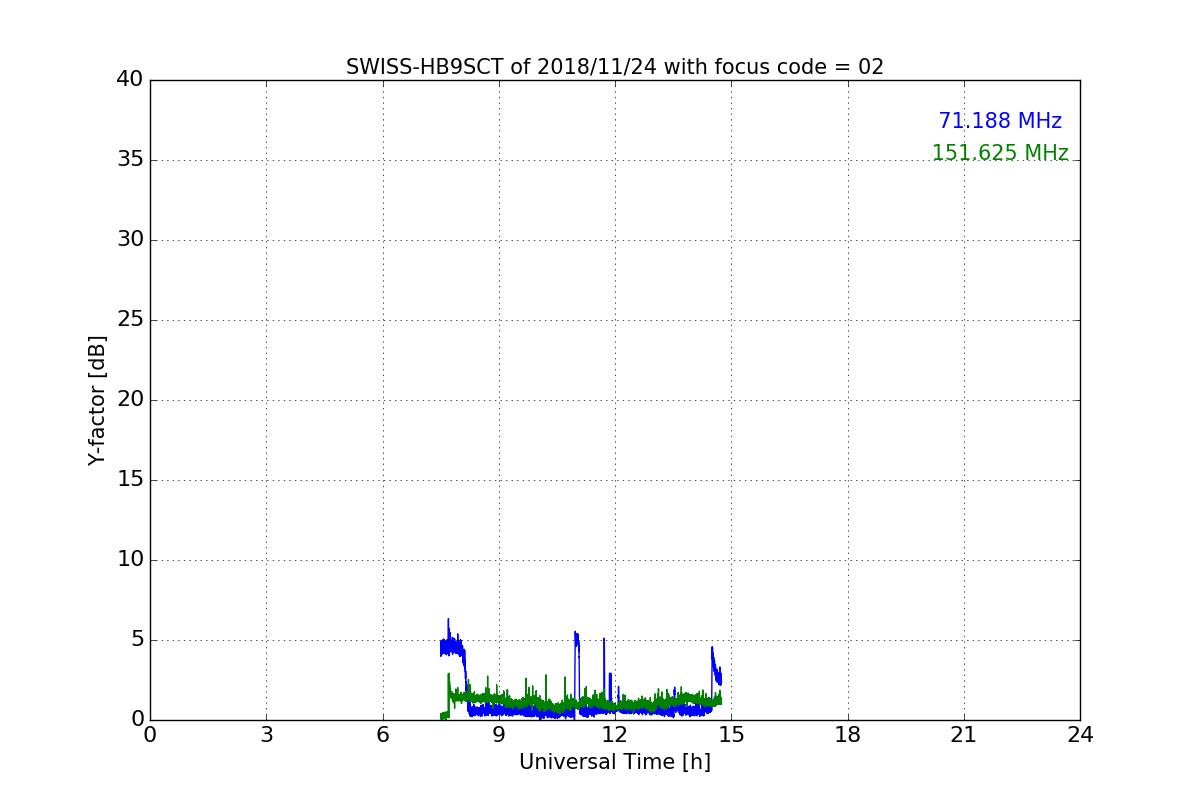Click y-axis tick value 25
Image resolution: width=1200 pixels, height=800 pixels.
130,320
